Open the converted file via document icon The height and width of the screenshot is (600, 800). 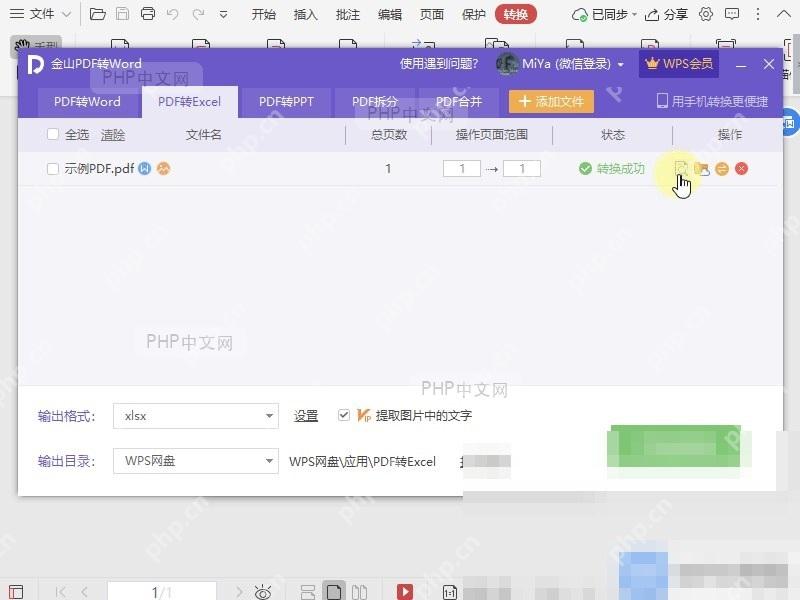(681, 168)
